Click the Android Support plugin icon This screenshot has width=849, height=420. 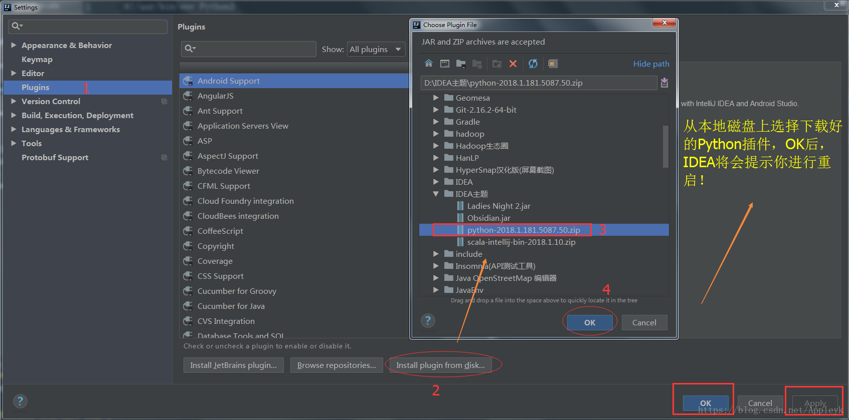click(x=188, y=81)
